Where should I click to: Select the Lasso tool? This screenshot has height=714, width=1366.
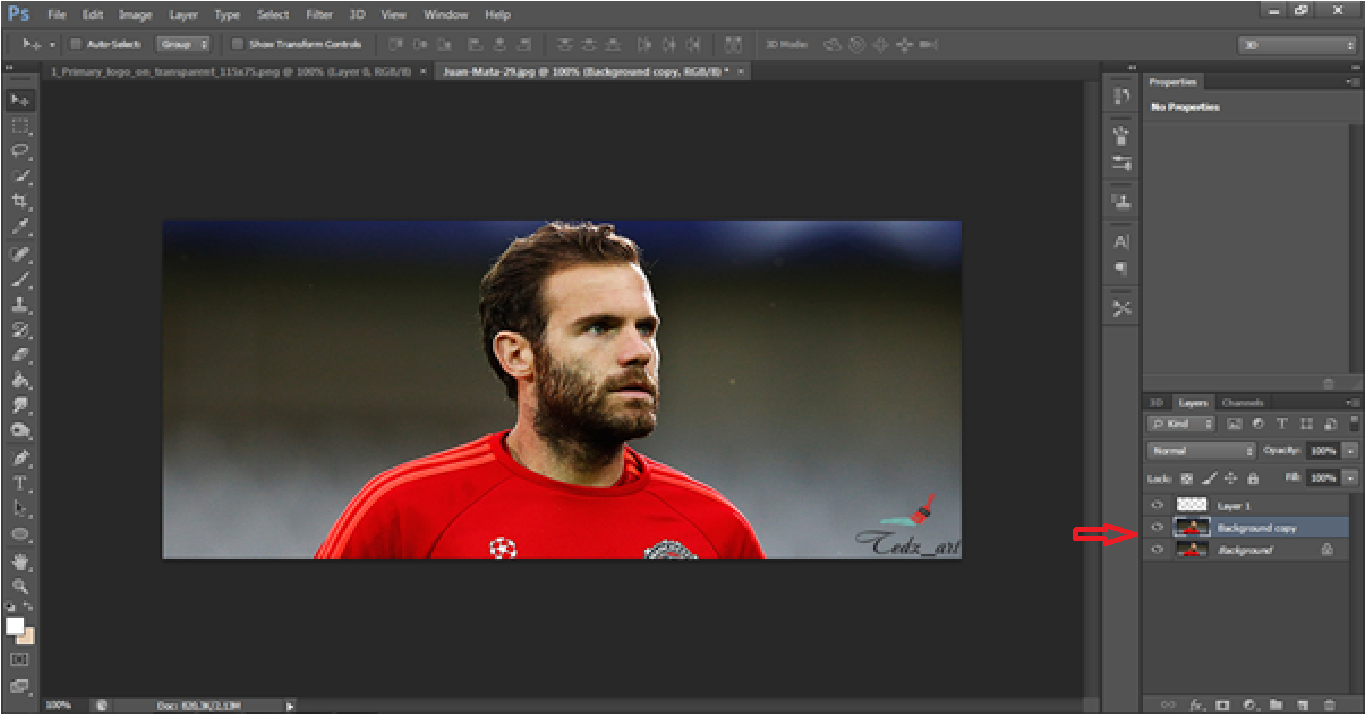click(x=20, y=151)
